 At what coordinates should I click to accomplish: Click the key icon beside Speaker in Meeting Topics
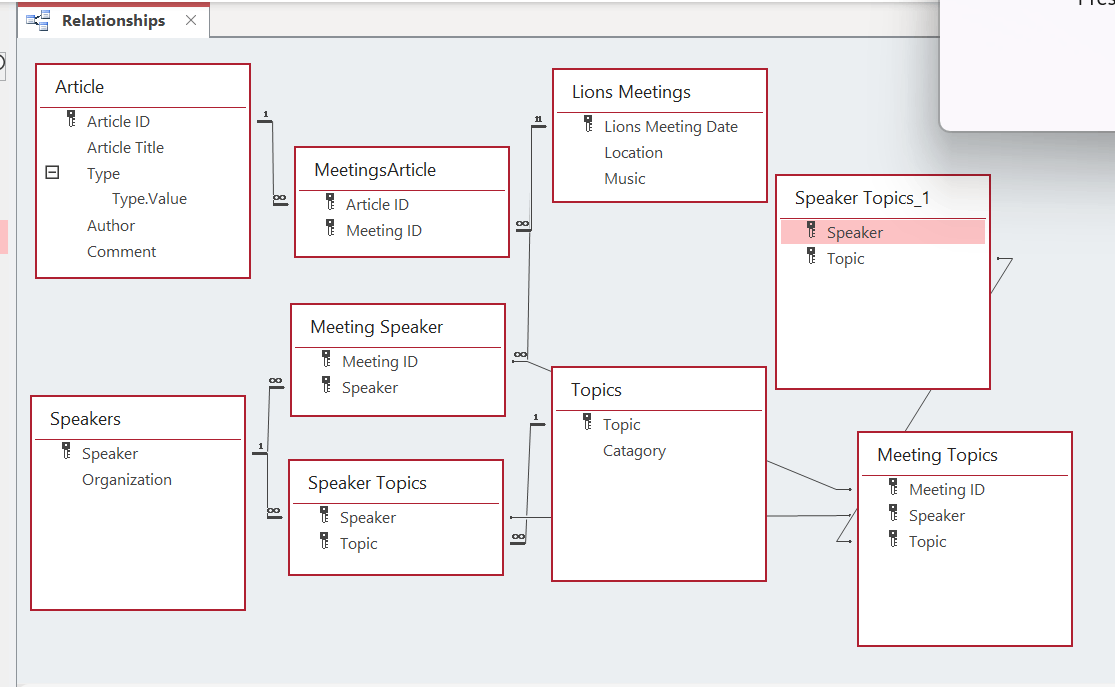(893, 513)
